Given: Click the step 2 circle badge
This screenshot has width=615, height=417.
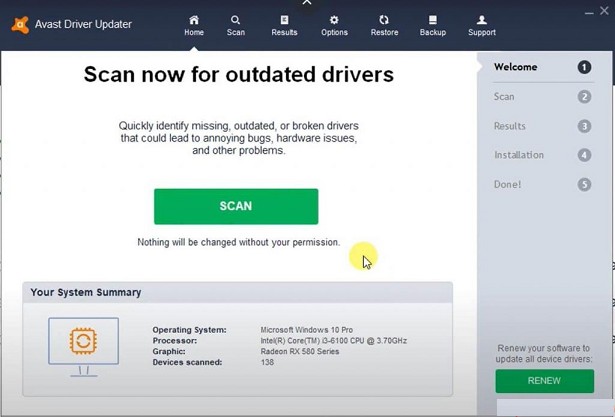Looking at the screenshot, I should (584, 97).
